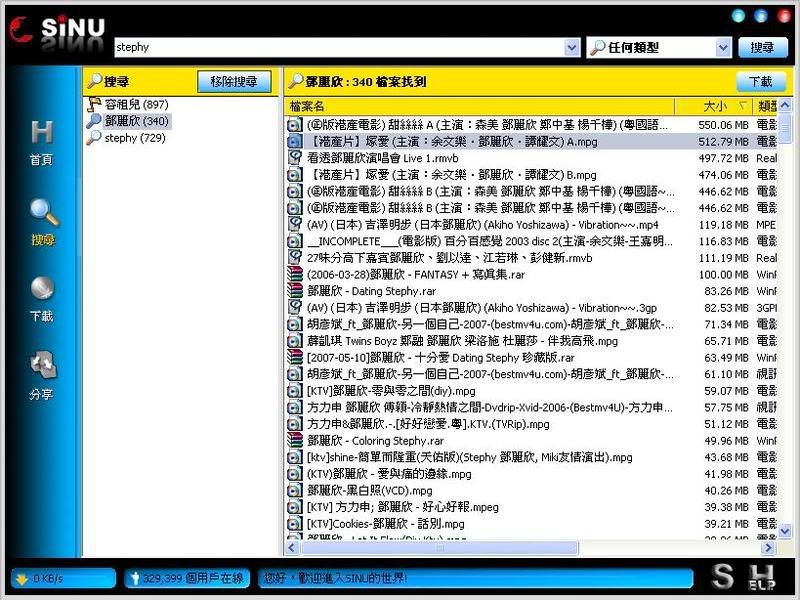Click the file icon of 看透鄧麗欣演唱會 Live 1.rmvb
This screenshot has height=600, width=800.
pyautogui.click(x=294, y=158)
